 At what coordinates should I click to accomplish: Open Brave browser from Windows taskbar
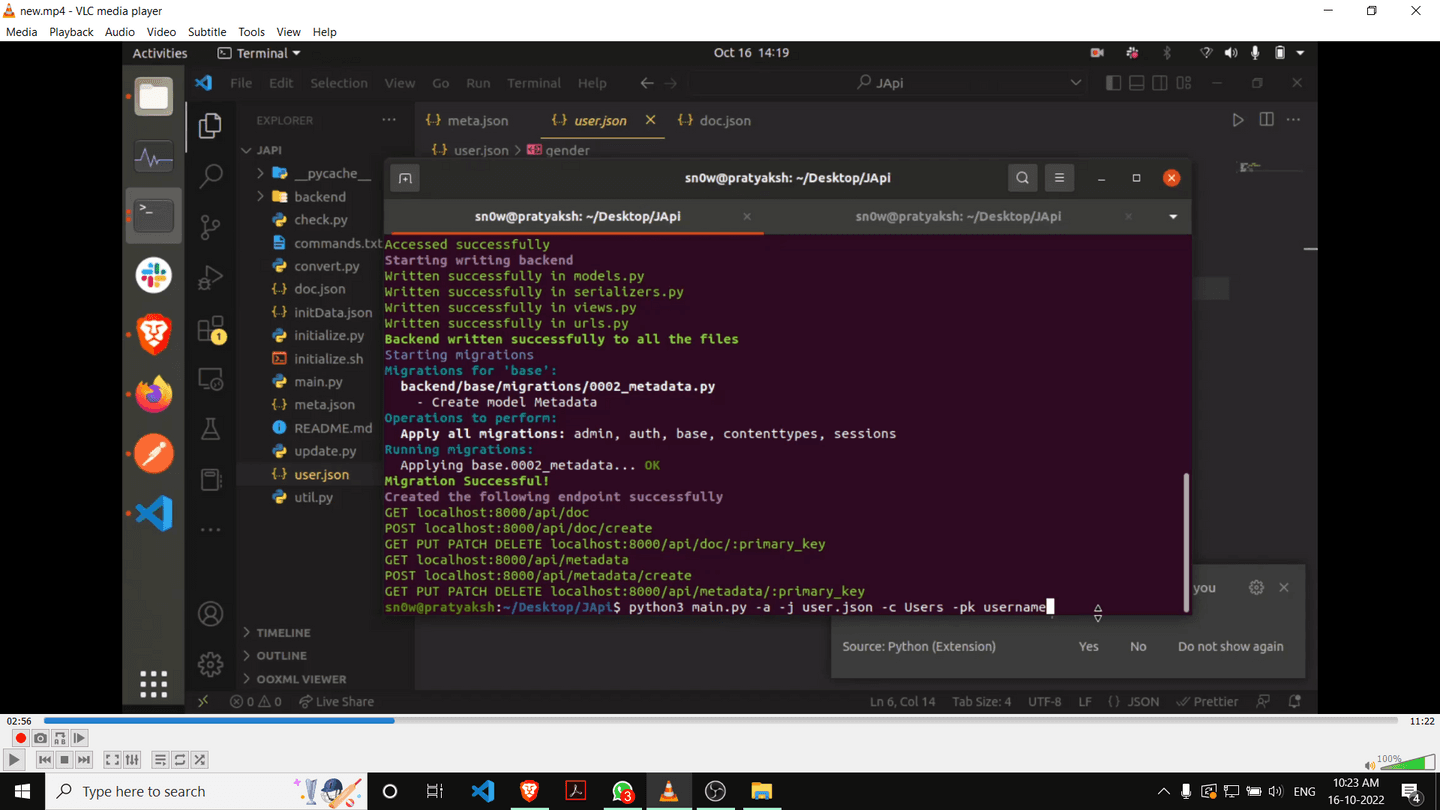(529, 791)
